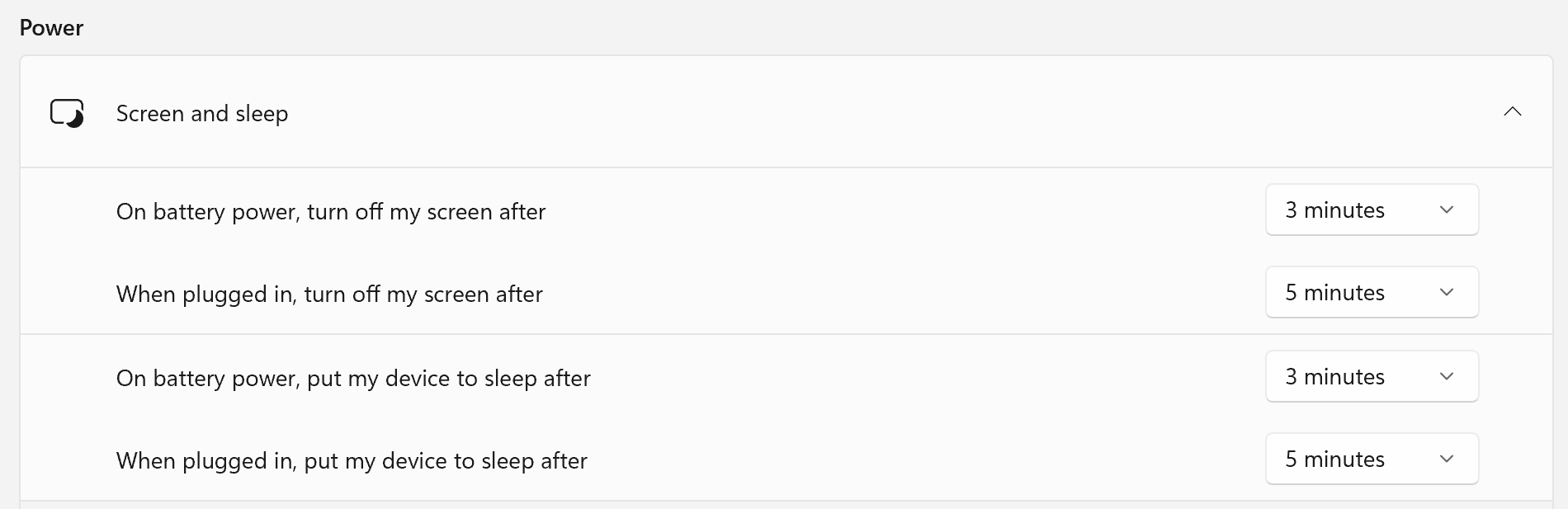Click the arrow in battery sleep dropdown

pyautogui.click(x=1446, y=377)
